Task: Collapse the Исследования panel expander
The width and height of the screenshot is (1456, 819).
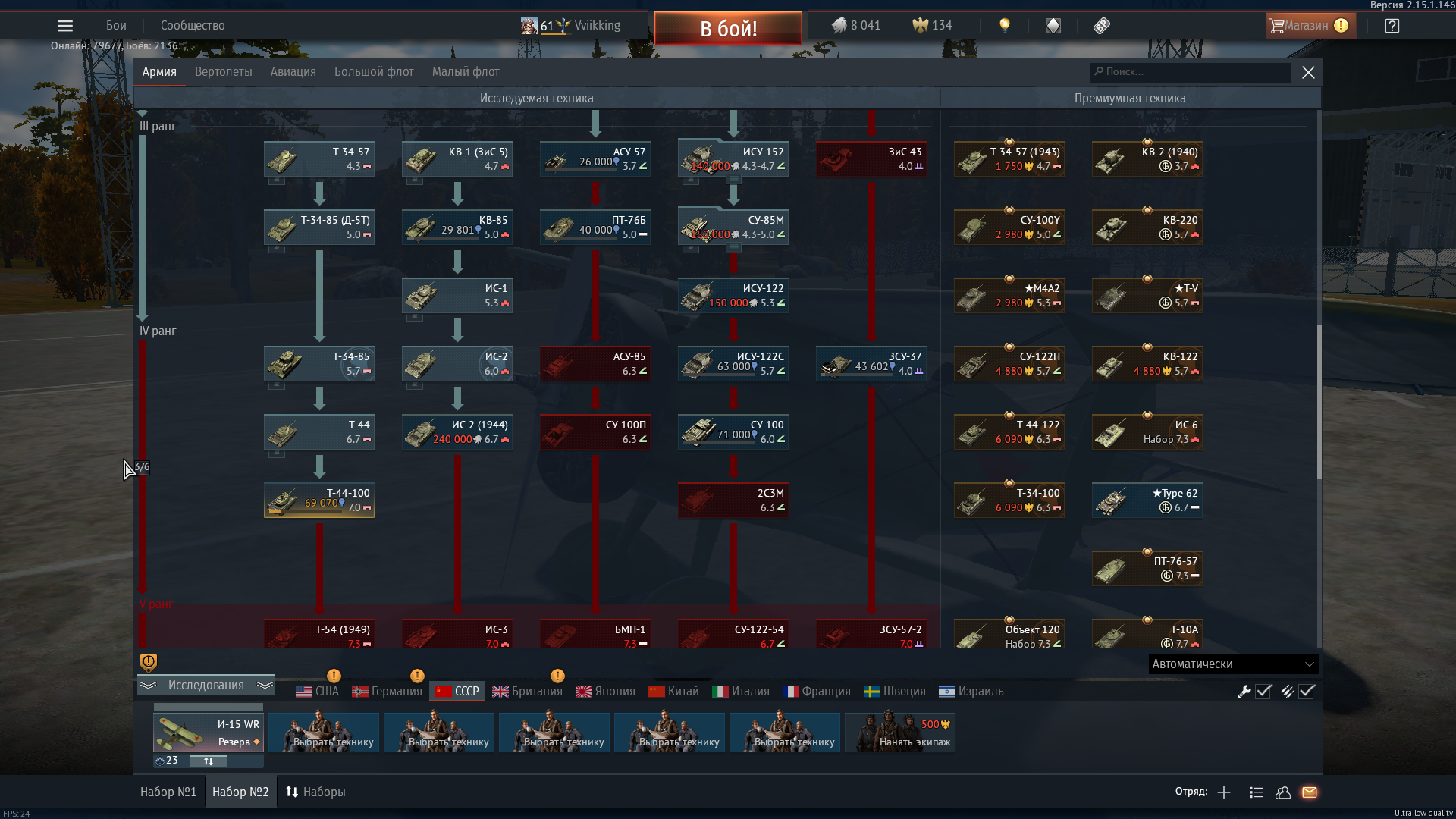Action: point(206,685)
